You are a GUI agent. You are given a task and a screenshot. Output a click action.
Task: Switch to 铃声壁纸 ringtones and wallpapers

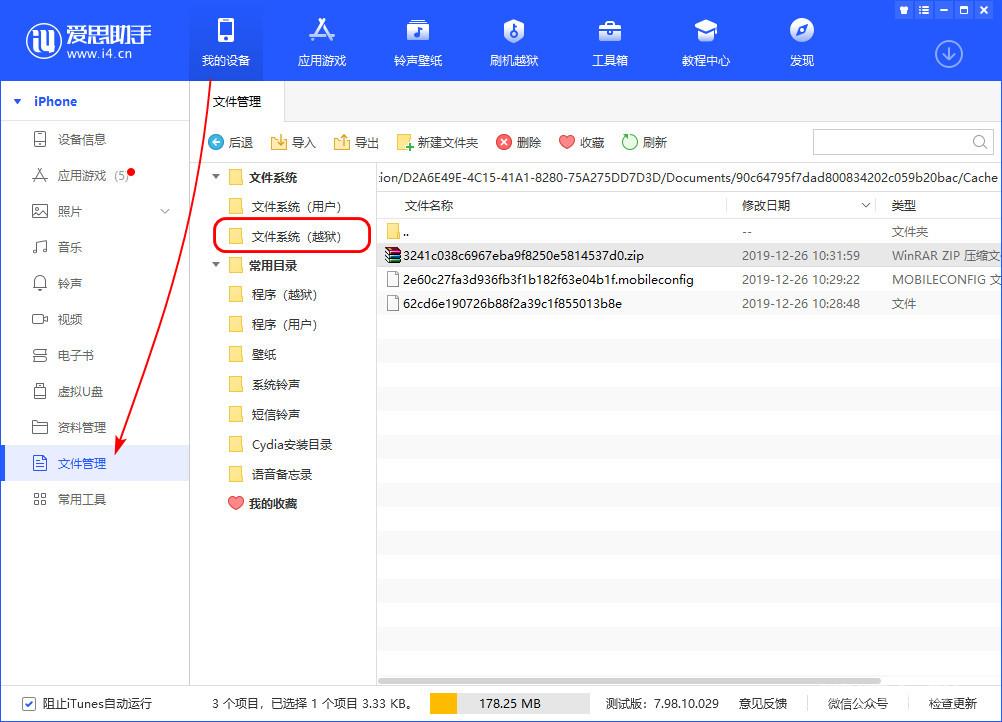(x=417, y=40)
